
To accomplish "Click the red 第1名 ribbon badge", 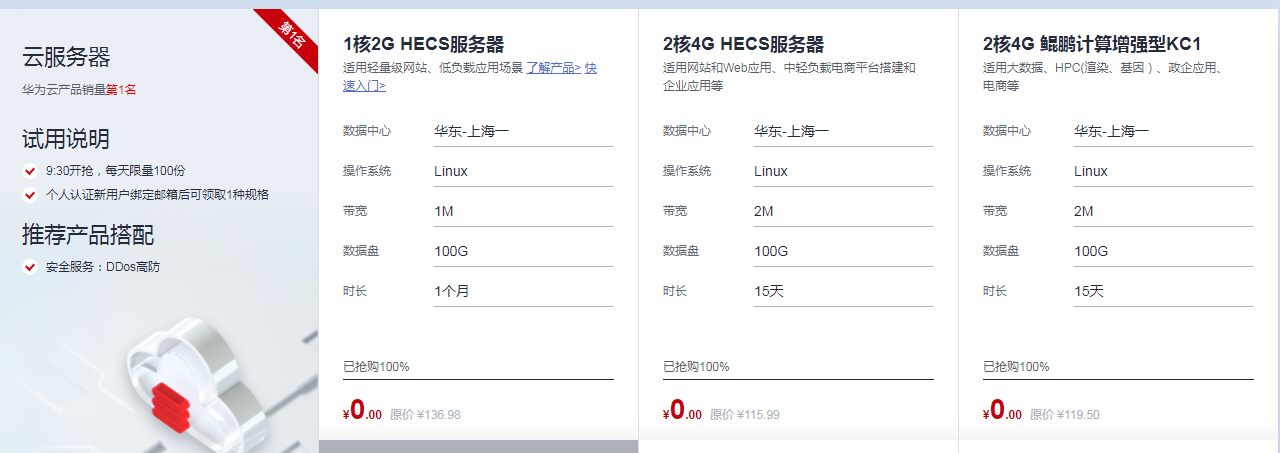I will 288,39.
